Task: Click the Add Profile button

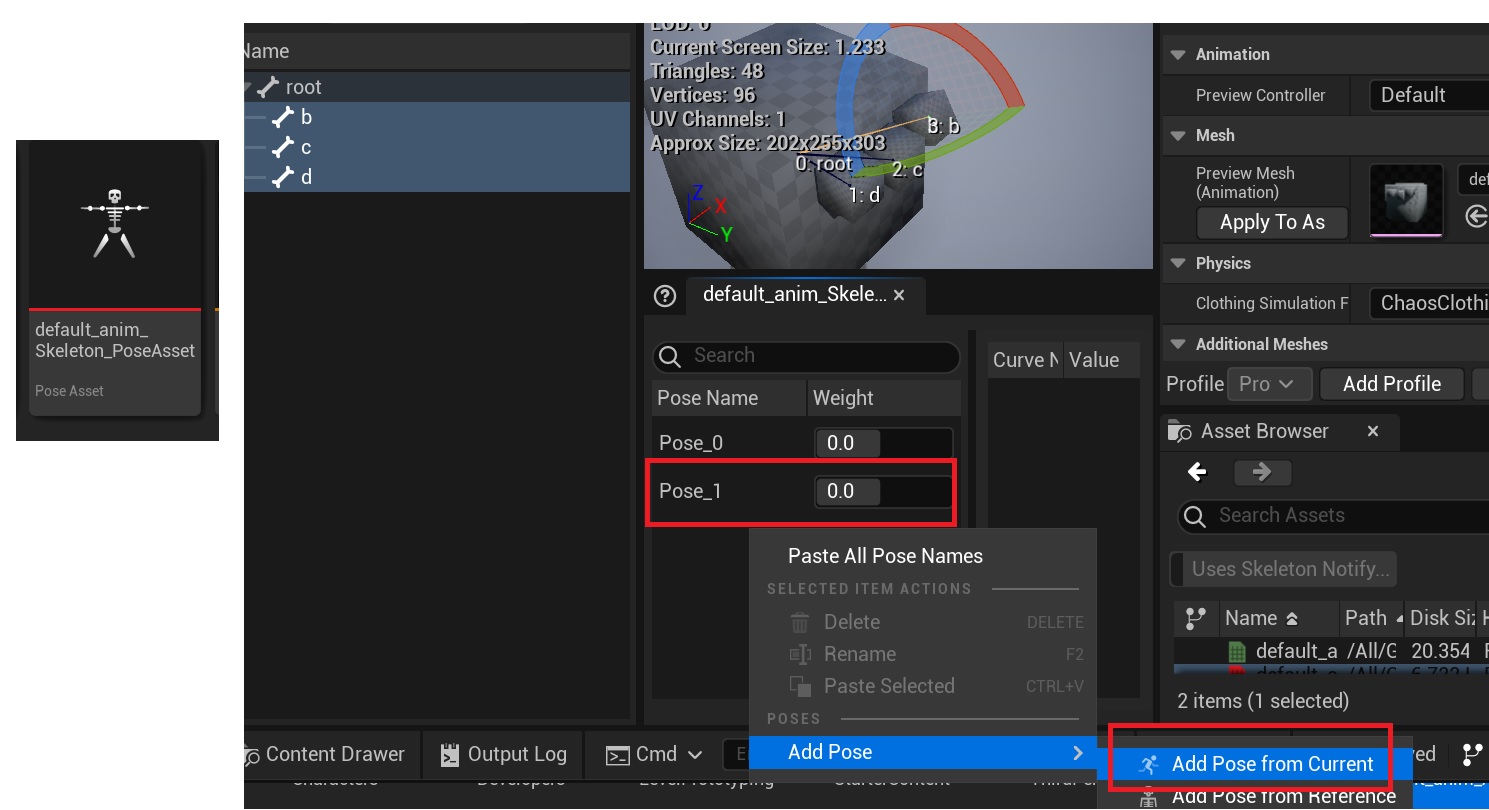Action: pos(1392,384)
